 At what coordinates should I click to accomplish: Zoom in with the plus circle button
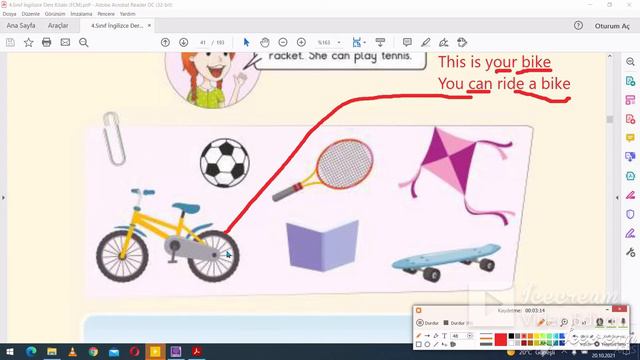[301, 42]
